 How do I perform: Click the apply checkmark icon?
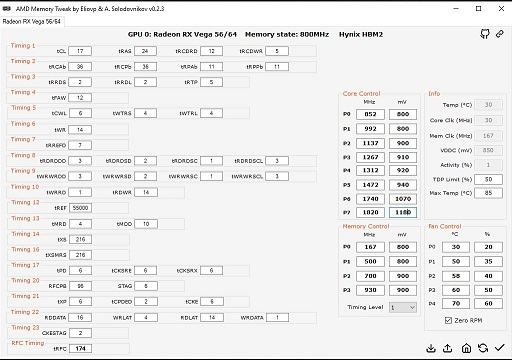(499, 348)
